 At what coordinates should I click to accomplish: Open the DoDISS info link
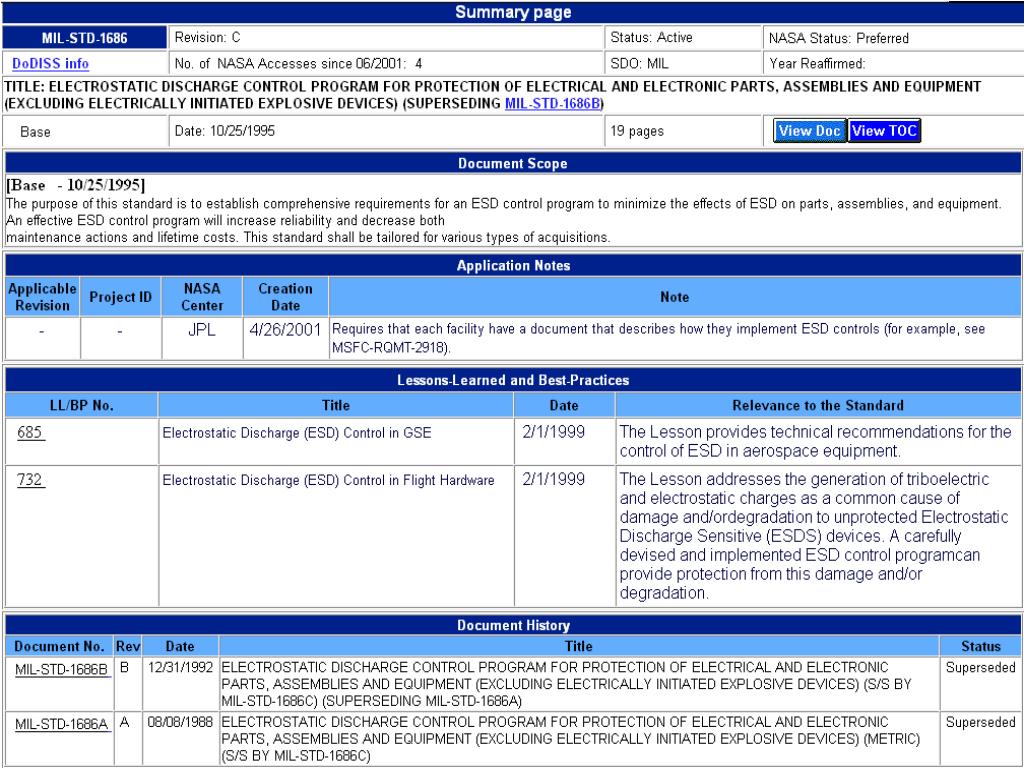(x=50, y=63)
